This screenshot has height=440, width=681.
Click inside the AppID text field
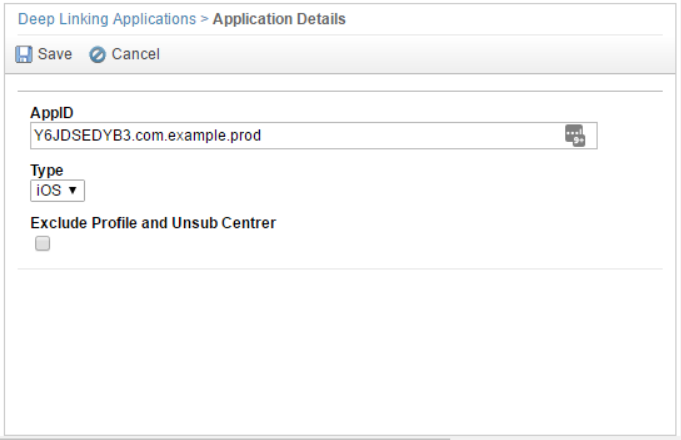[314, 136]
